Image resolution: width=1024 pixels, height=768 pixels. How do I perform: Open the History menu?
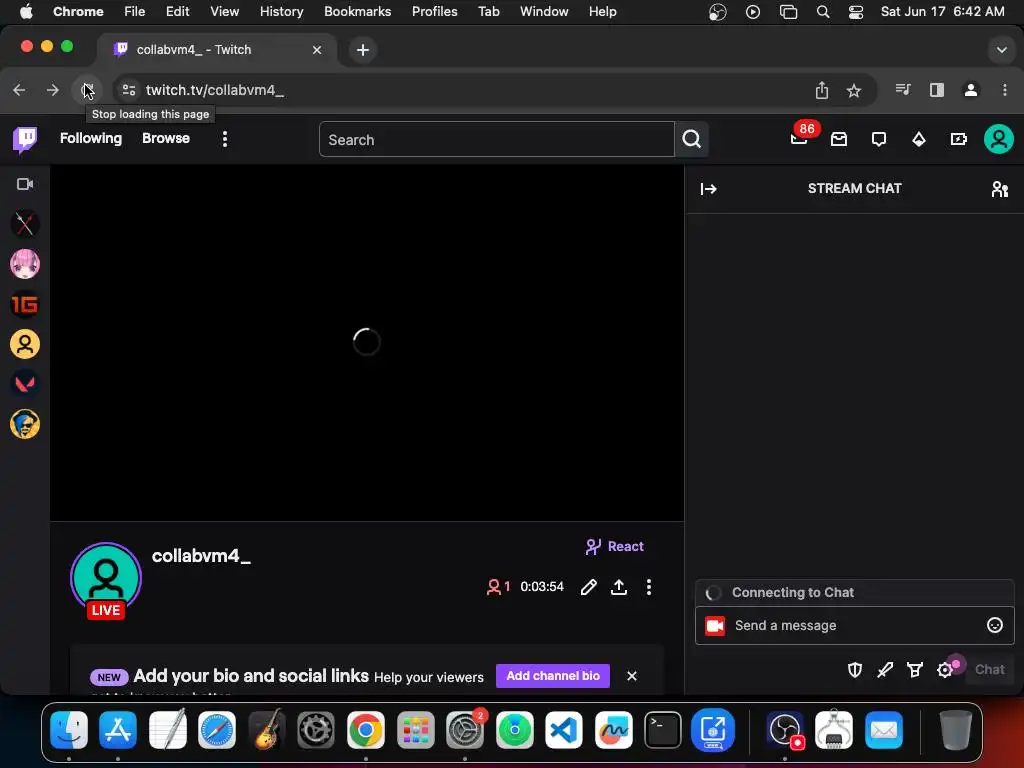pos(281,12)
